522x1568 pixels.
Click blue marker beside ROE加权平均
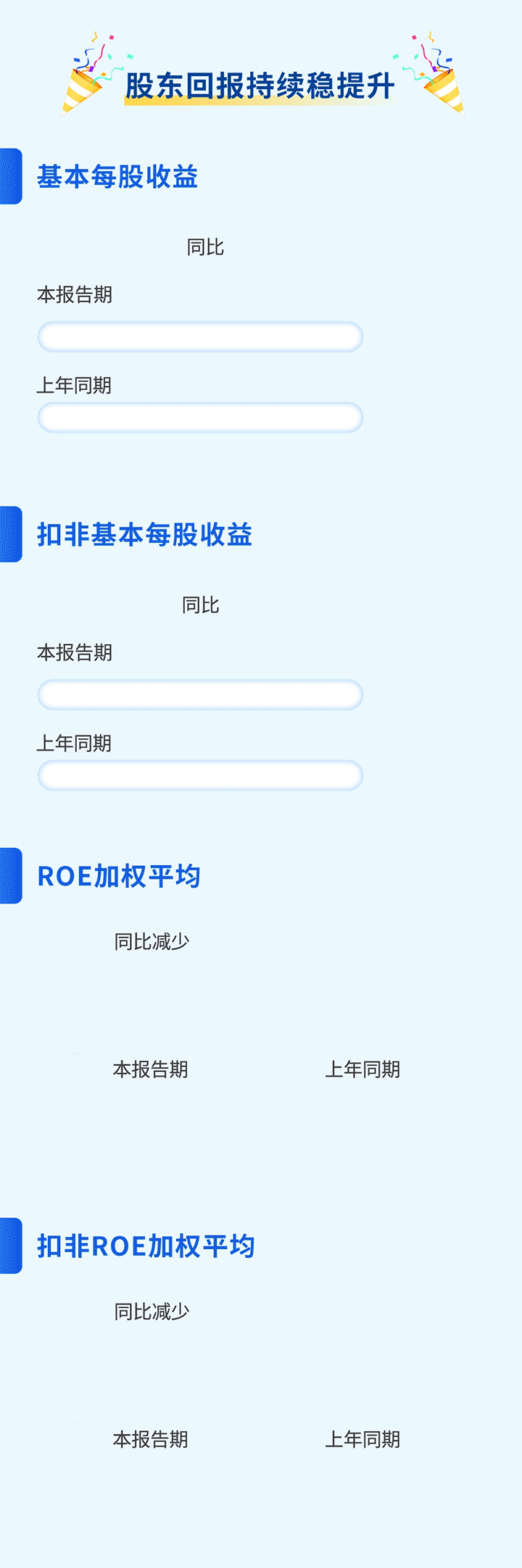point(11,876)
